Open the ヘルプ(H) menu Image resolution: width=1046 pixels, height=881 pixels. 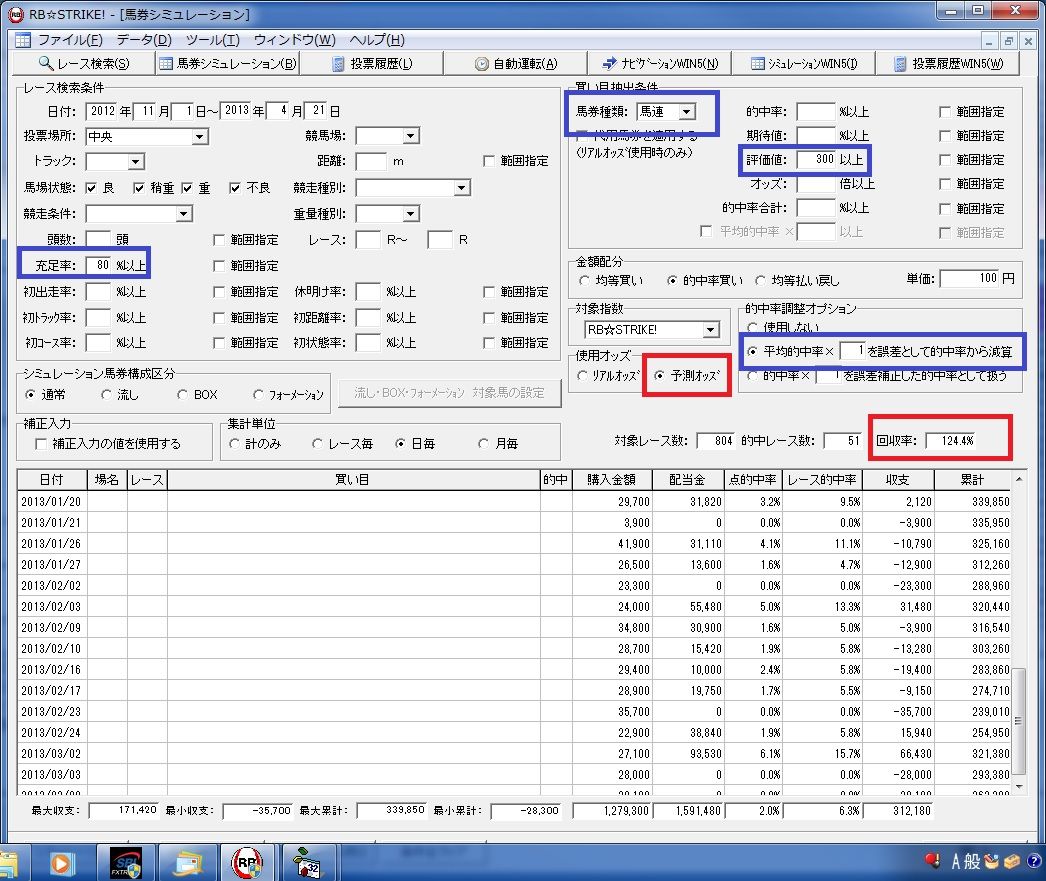(x=377, y=40)
